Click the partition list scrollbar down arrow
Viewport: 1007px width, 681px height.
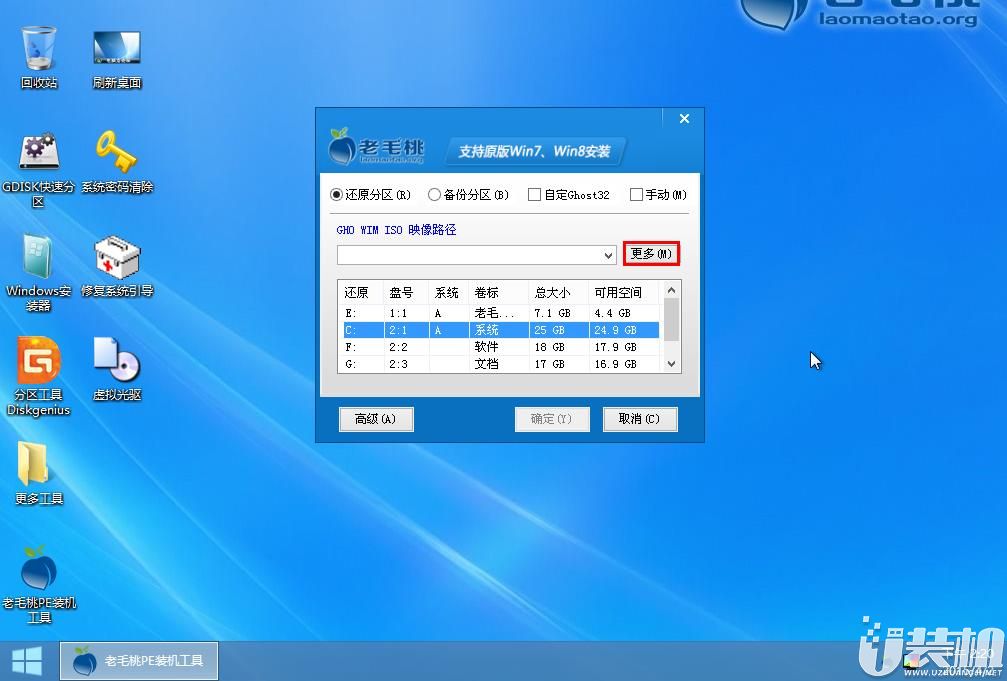tap(671, 366)
